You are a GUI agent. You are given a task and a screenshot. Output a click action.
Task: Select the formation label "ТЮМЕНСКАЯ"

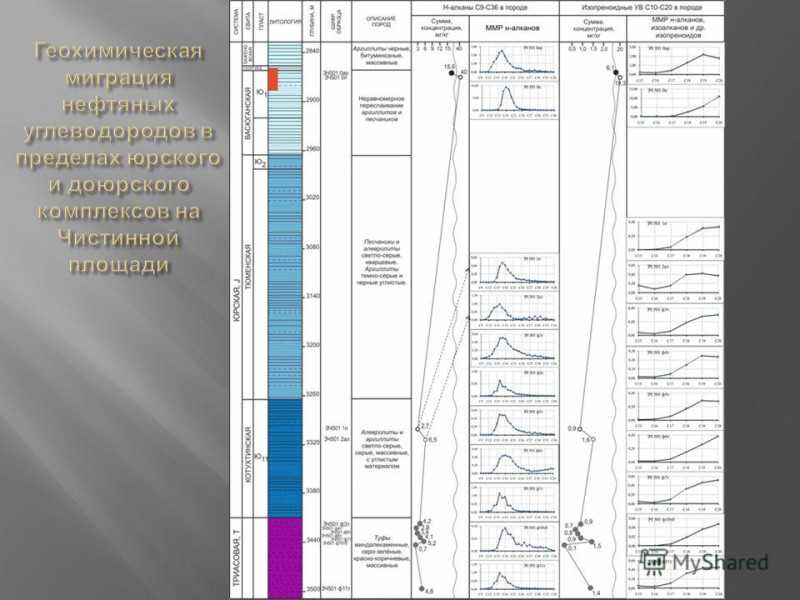point(248,267)
